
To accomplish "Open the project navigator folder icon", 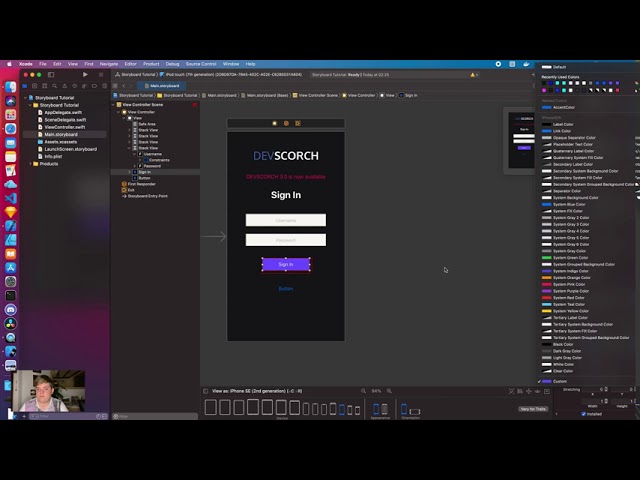I will [24, 86].
